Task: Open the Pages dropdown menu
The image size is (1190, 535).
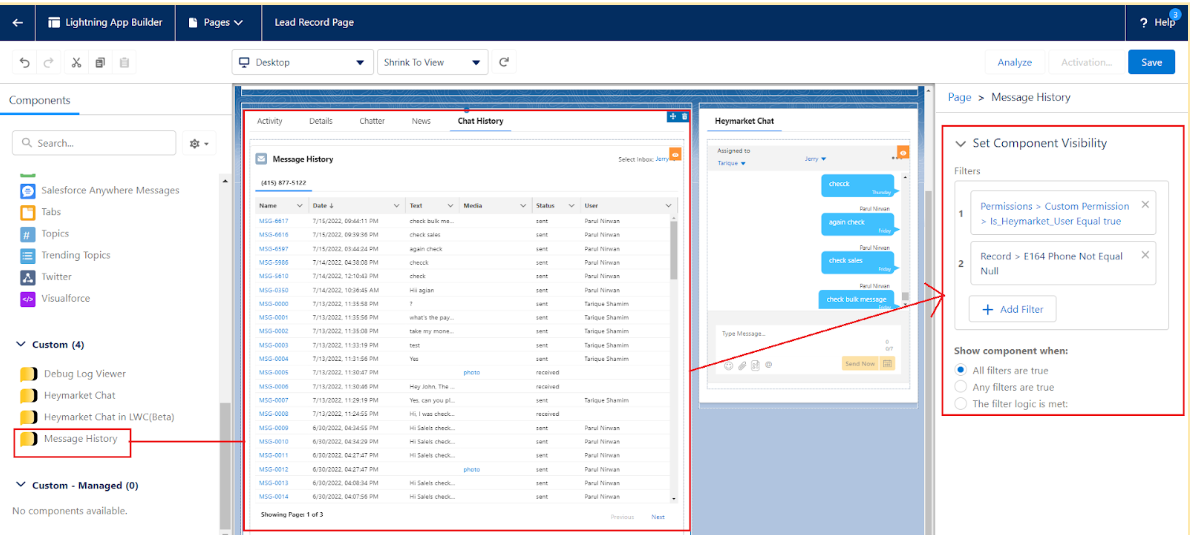Action: pos(215,22)
